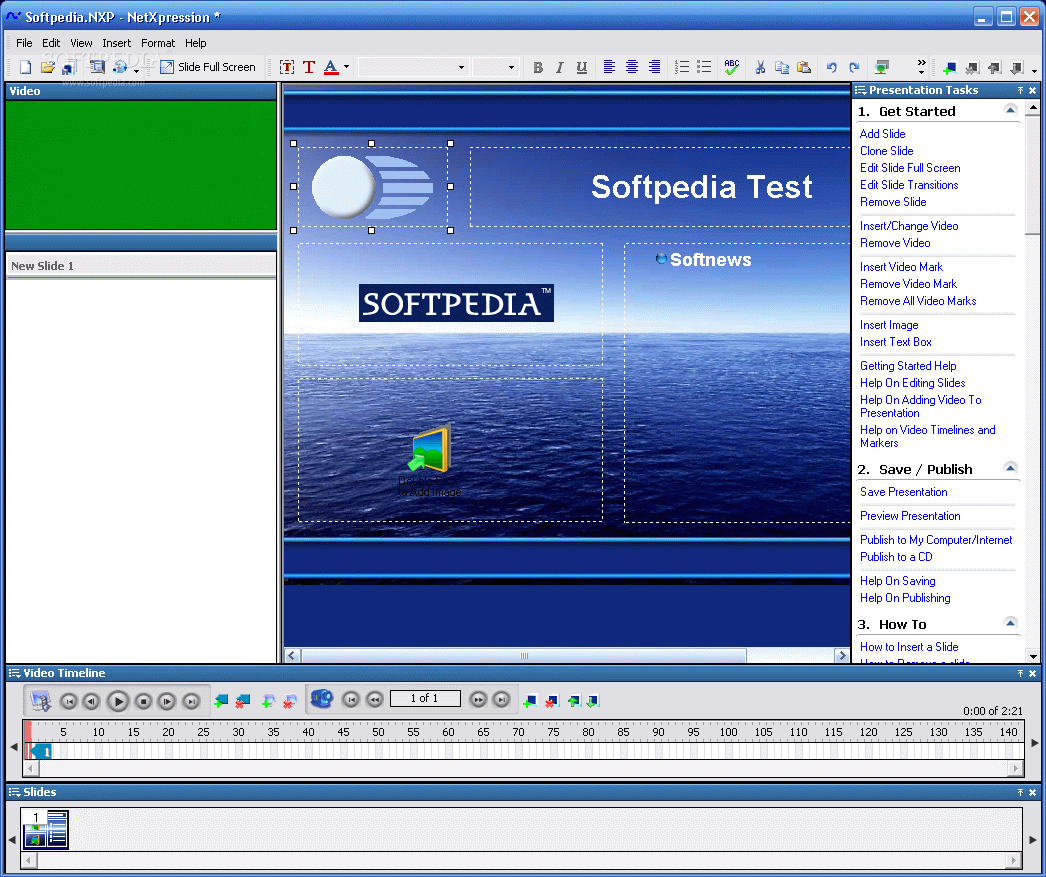The height and width of the screenshot is (877, 1046).
Task: Toggle numbered list
Action: pyautogui.click(x=682, y=67)
